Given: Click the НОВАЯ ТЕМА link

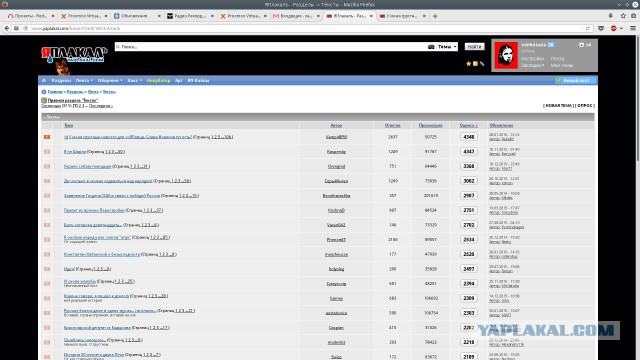Looking at the screenshot, I should point(558,105).
